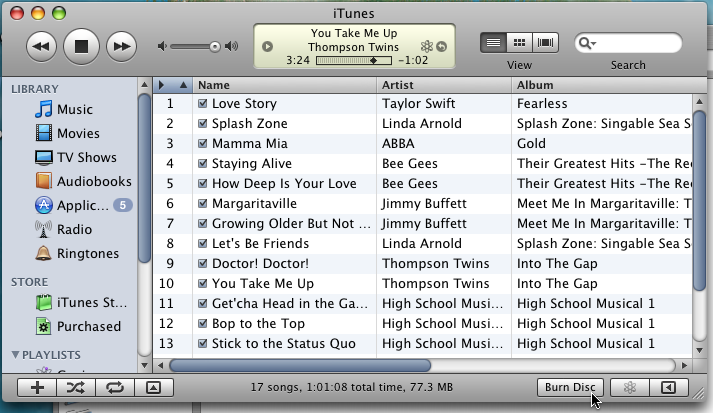Collapse the PLAYLISTS section triangle
The image size is (713, 413).
pos(15,354)
